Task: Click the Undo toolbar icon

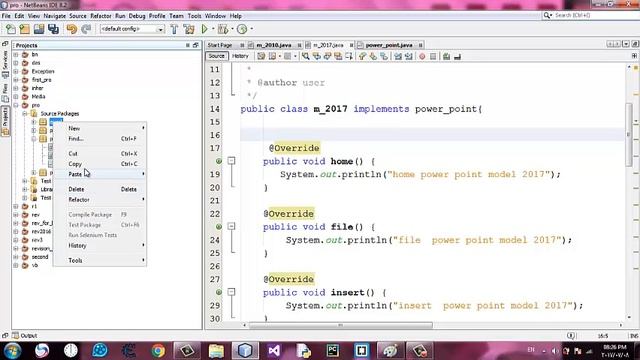Action: click(71, 29)
